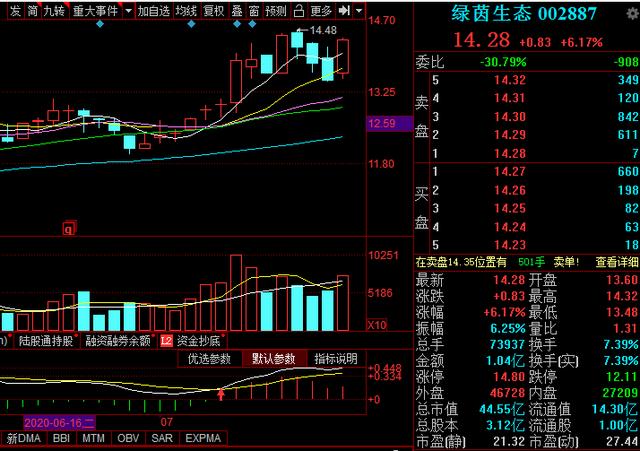Select the 新DMA indicator tab
Viewport: 640px width, 451px height.
pyautogui.click(x=24, y=438)
